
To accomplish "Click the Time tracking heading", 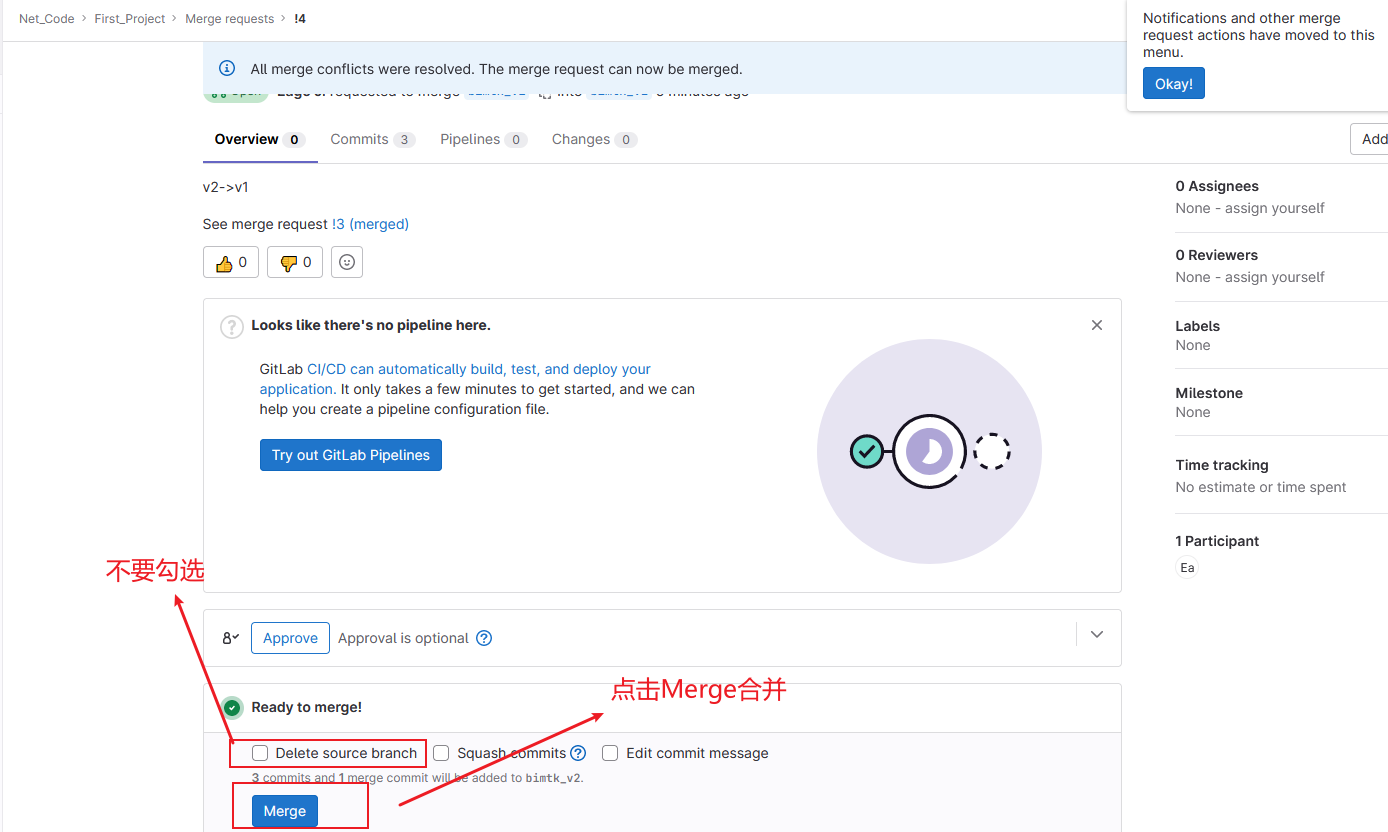I will [1222, 465].
